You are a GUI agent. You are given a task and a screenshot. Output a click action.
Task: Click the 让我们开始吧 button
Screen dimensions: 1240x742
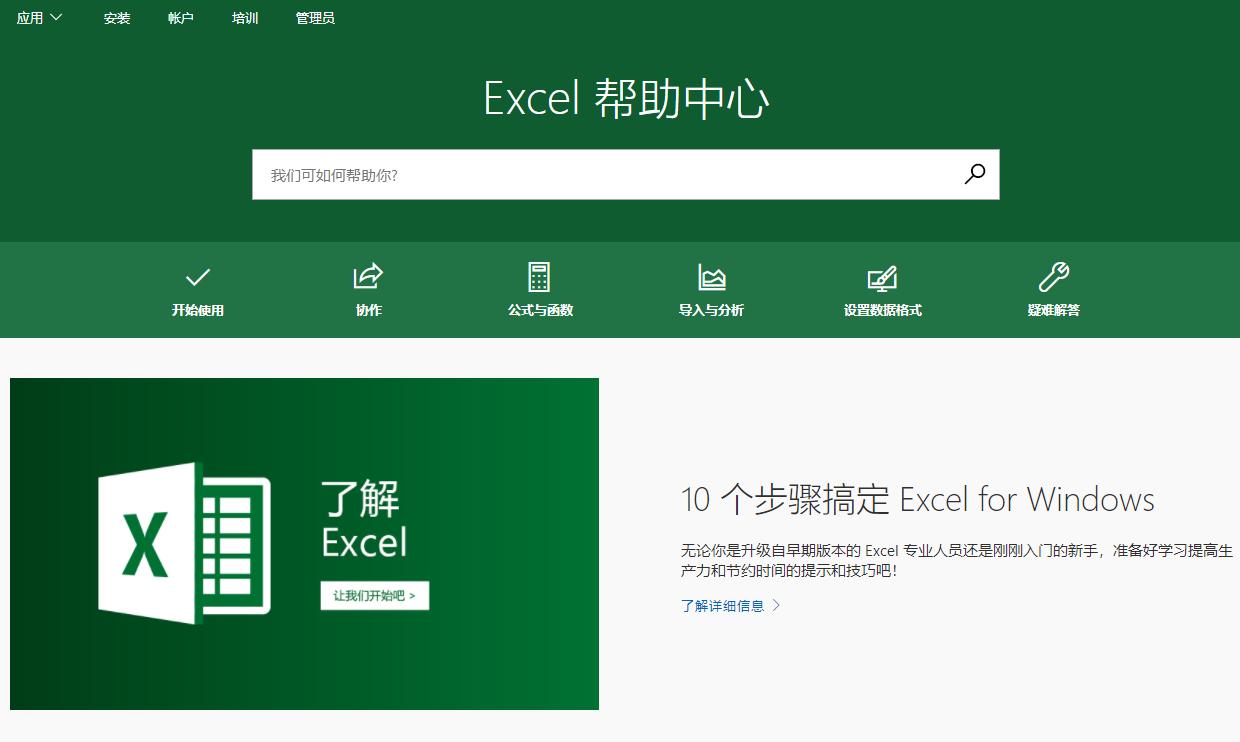375,595
